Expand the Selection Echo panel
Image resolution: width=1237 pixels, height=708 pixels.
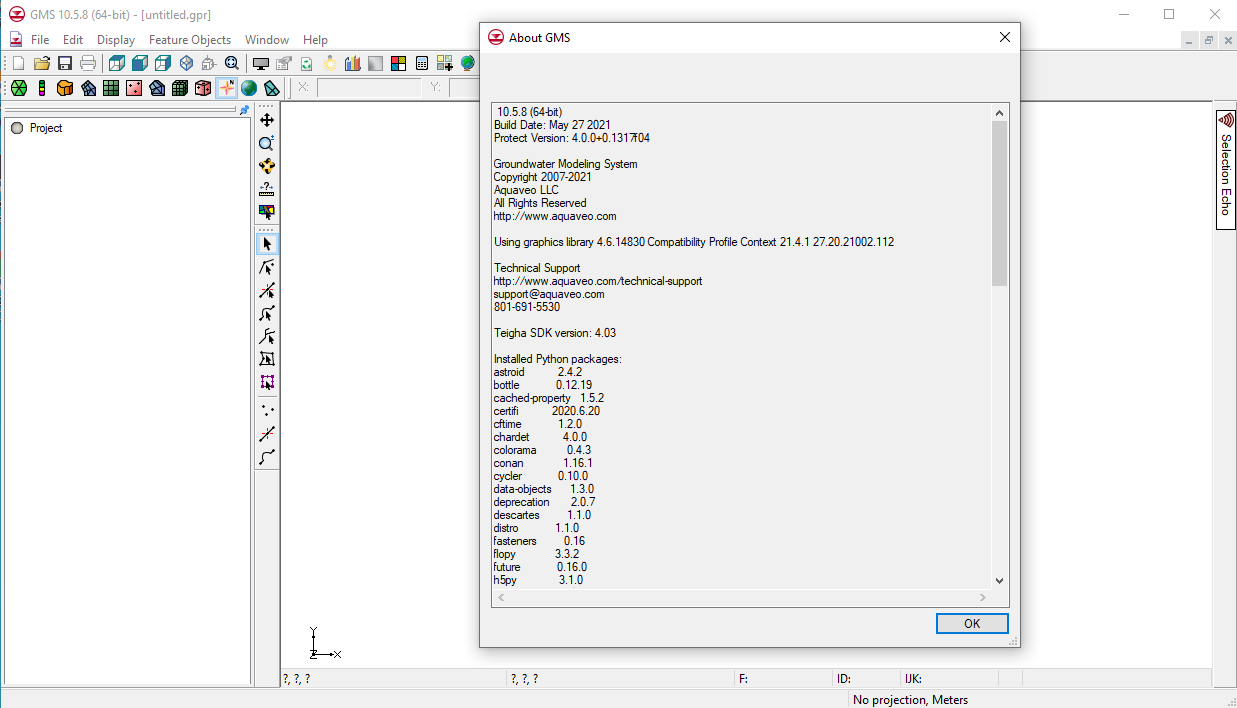(1225, 170)
